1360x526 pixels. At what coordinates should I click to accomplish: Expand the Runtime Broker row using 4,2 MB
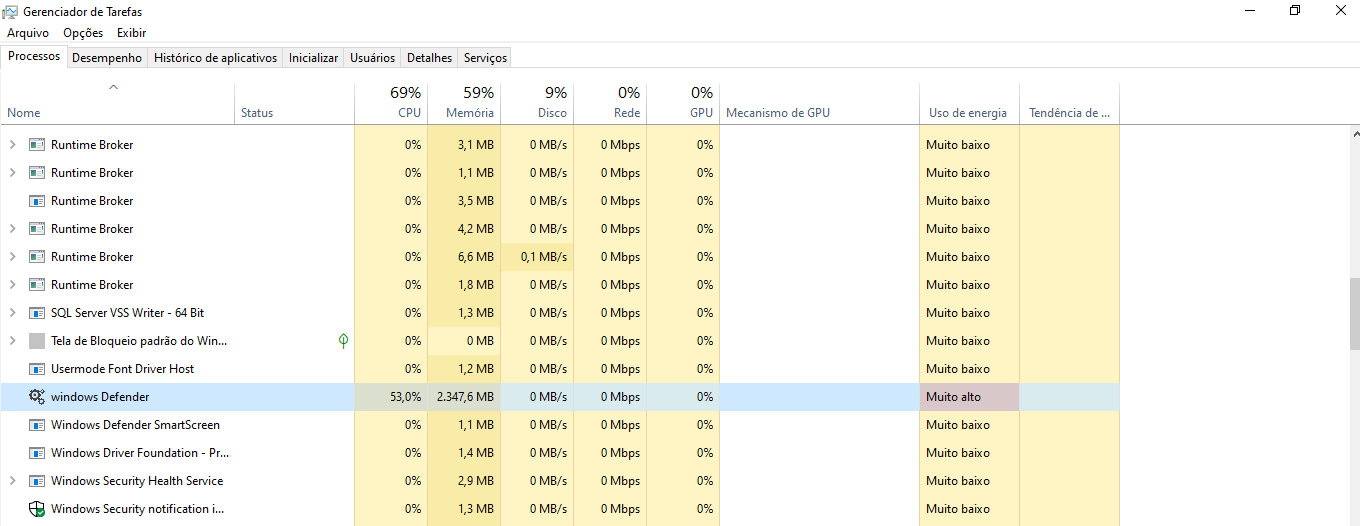(12, 229)
